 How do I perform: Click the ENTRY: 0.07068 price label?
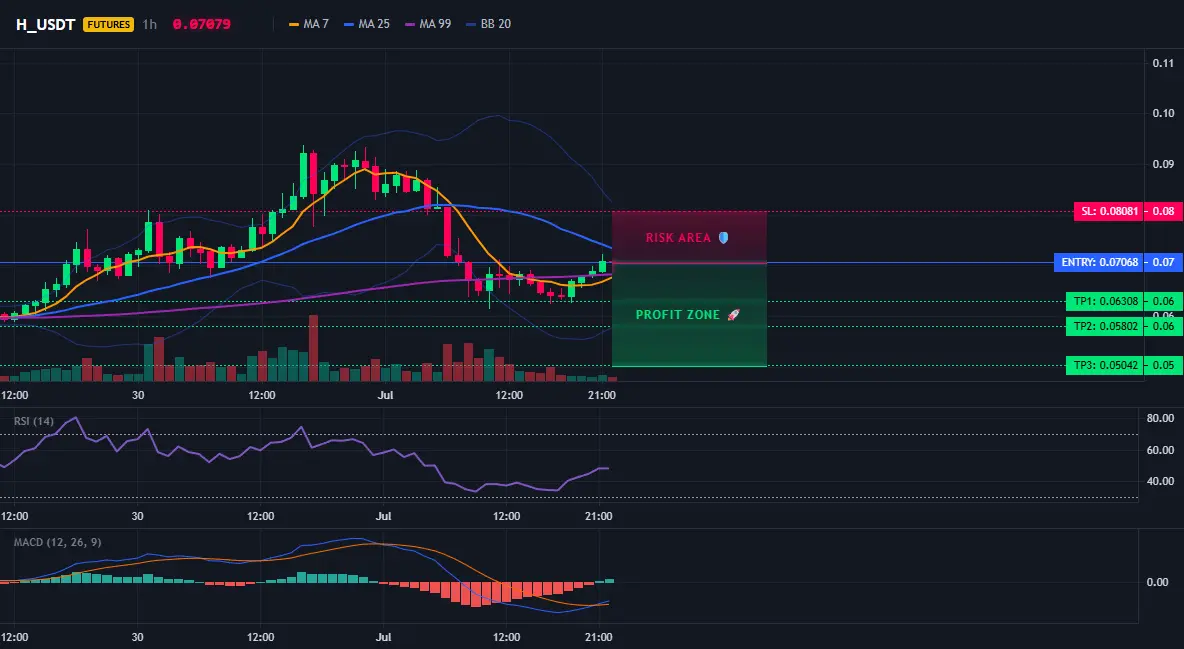(x=1099, y=263)
